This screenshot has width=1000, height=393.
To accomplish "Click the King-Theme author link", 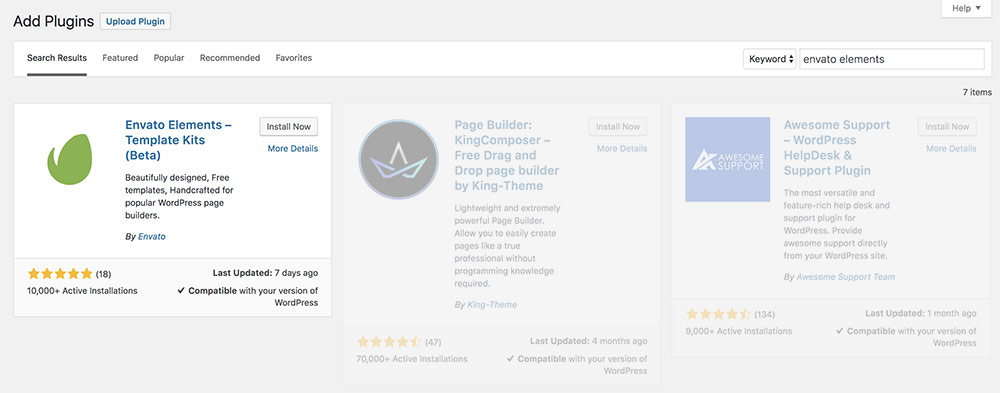I will [x=492, y=305].
